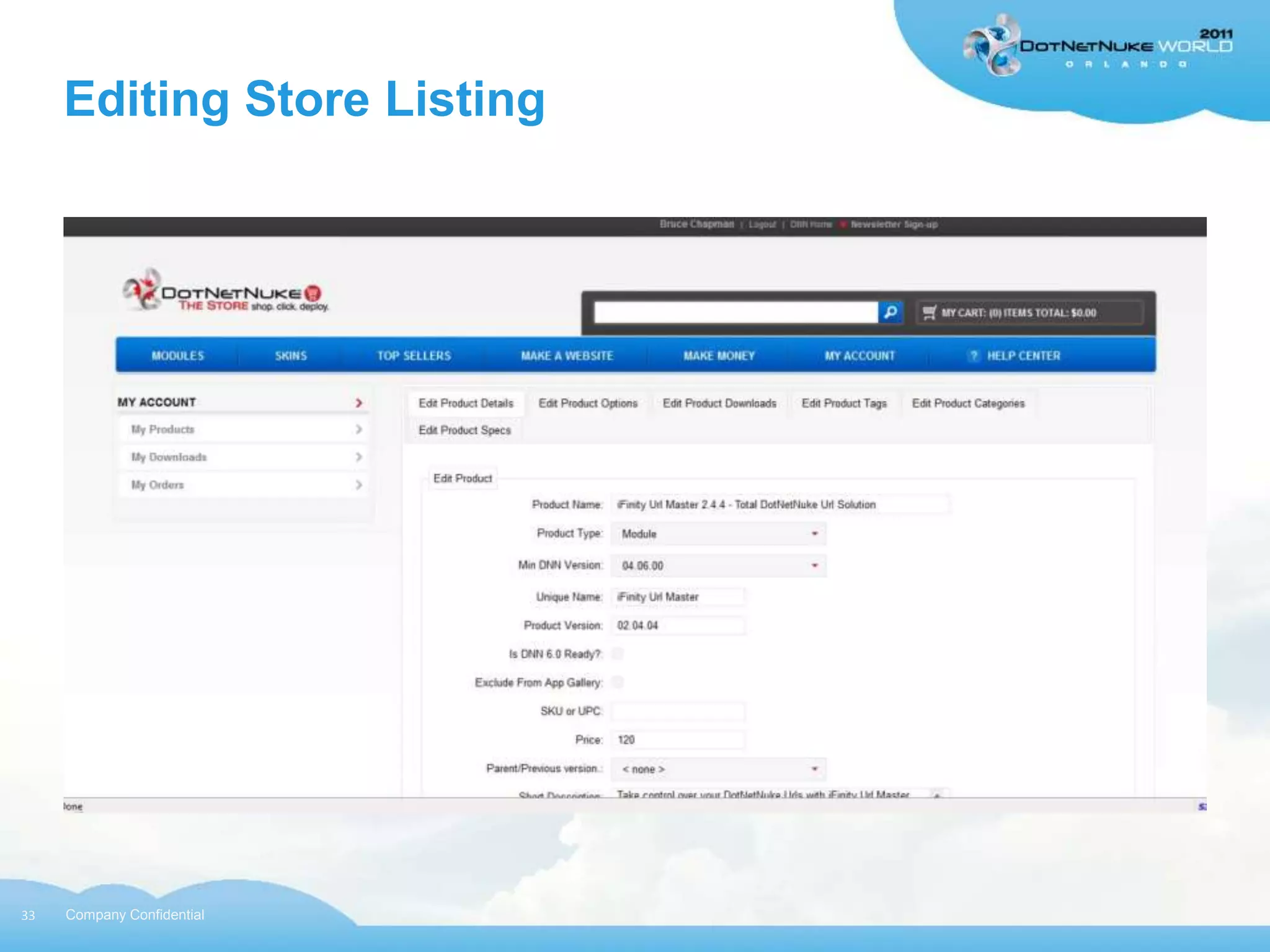Click the DotNetNuke World 2011 logo
Screen dimensions: 1270x952
click(x=1098, y=47)
